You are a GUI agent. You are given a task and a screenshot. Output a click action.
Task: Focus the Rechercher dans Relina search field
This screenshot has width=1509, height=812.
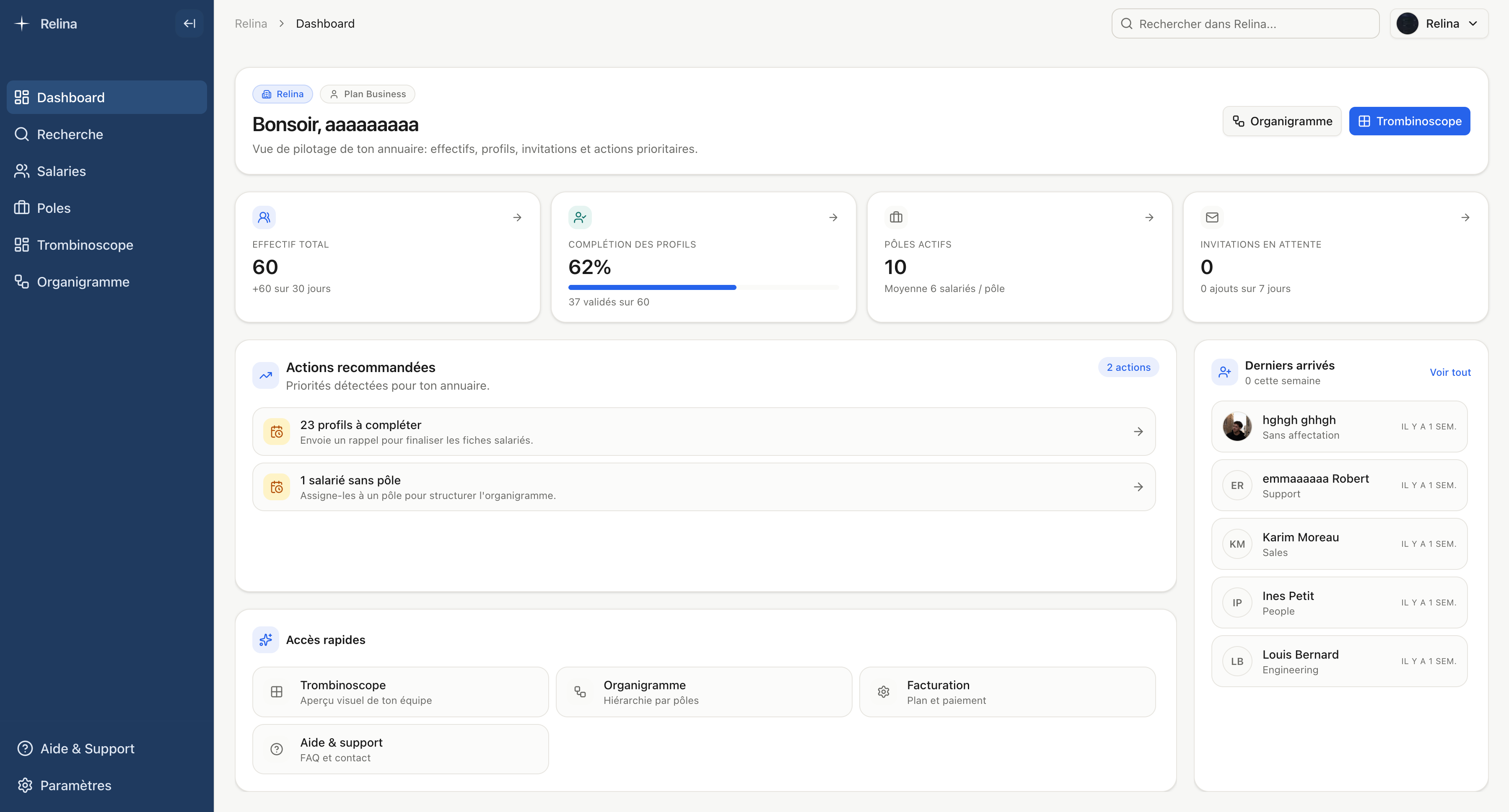click(x=1245, y=23)
